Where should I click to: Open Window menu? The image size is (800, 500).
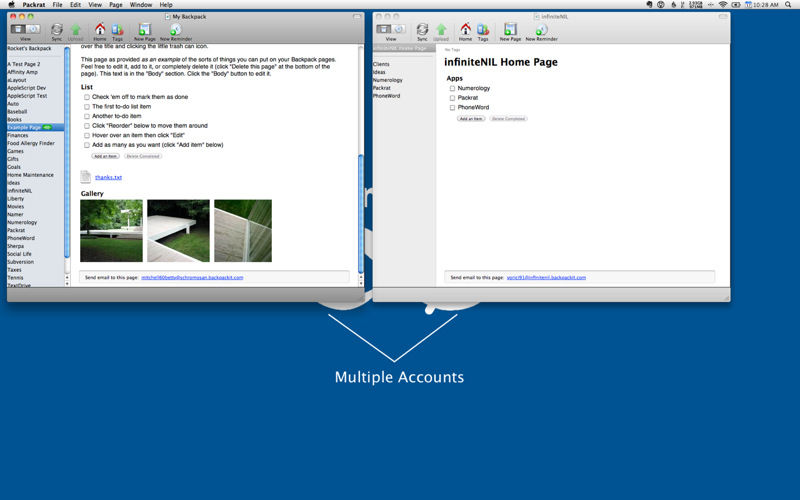[141, 5]
